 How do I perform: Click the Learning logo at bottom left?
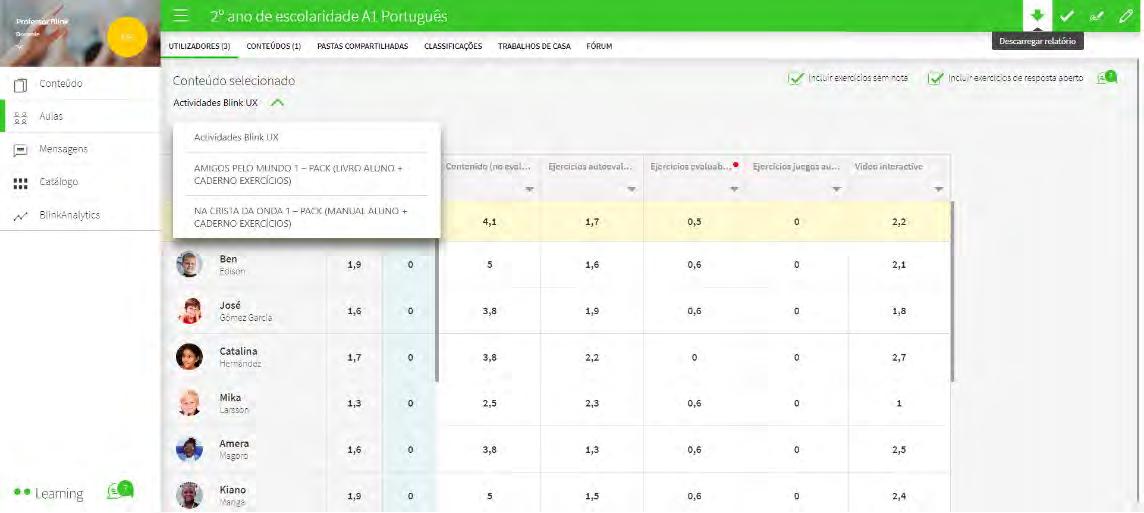pos(49,494)
